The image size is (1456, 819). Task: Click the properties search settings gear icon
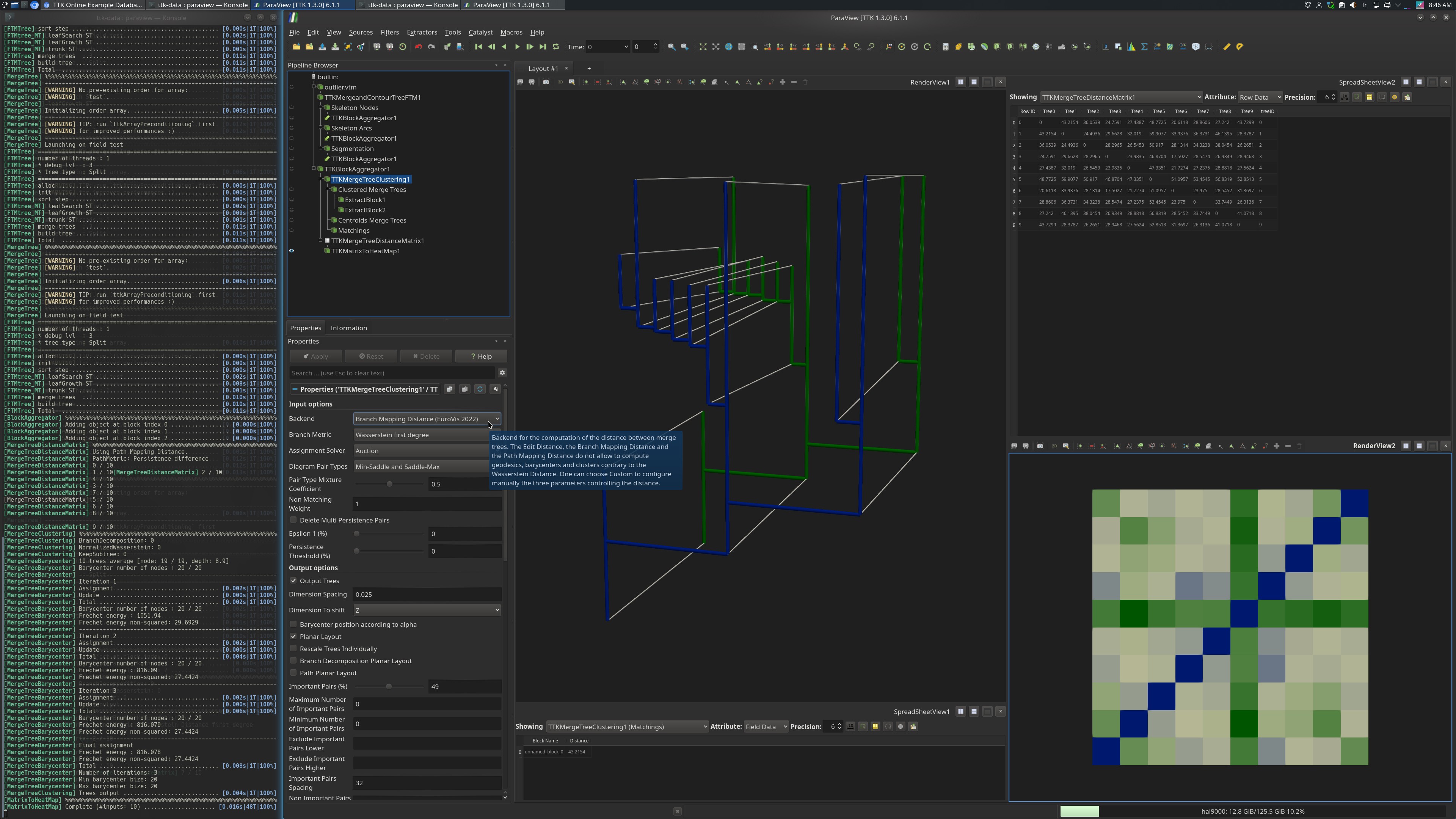(502, 373)
